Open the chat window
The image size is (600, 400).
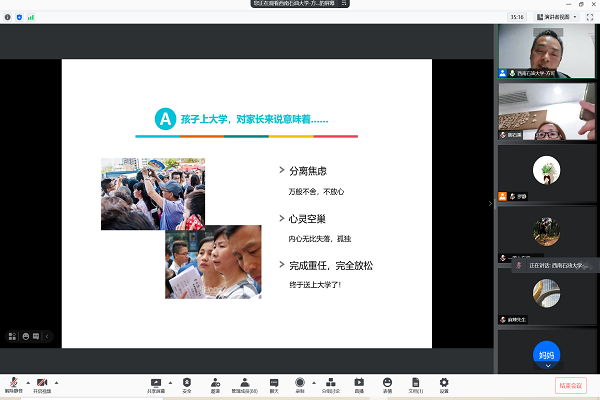point(273,383)
